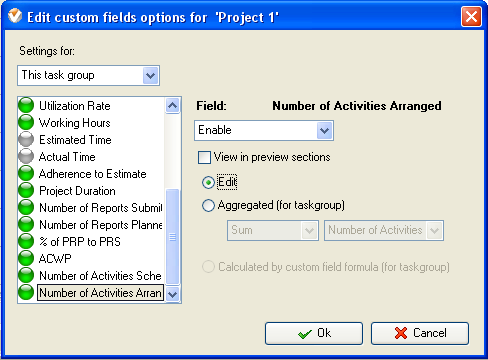Click green icon next to ACWP
The width and height of the screenshot is (488, 360).
(26, 258)
